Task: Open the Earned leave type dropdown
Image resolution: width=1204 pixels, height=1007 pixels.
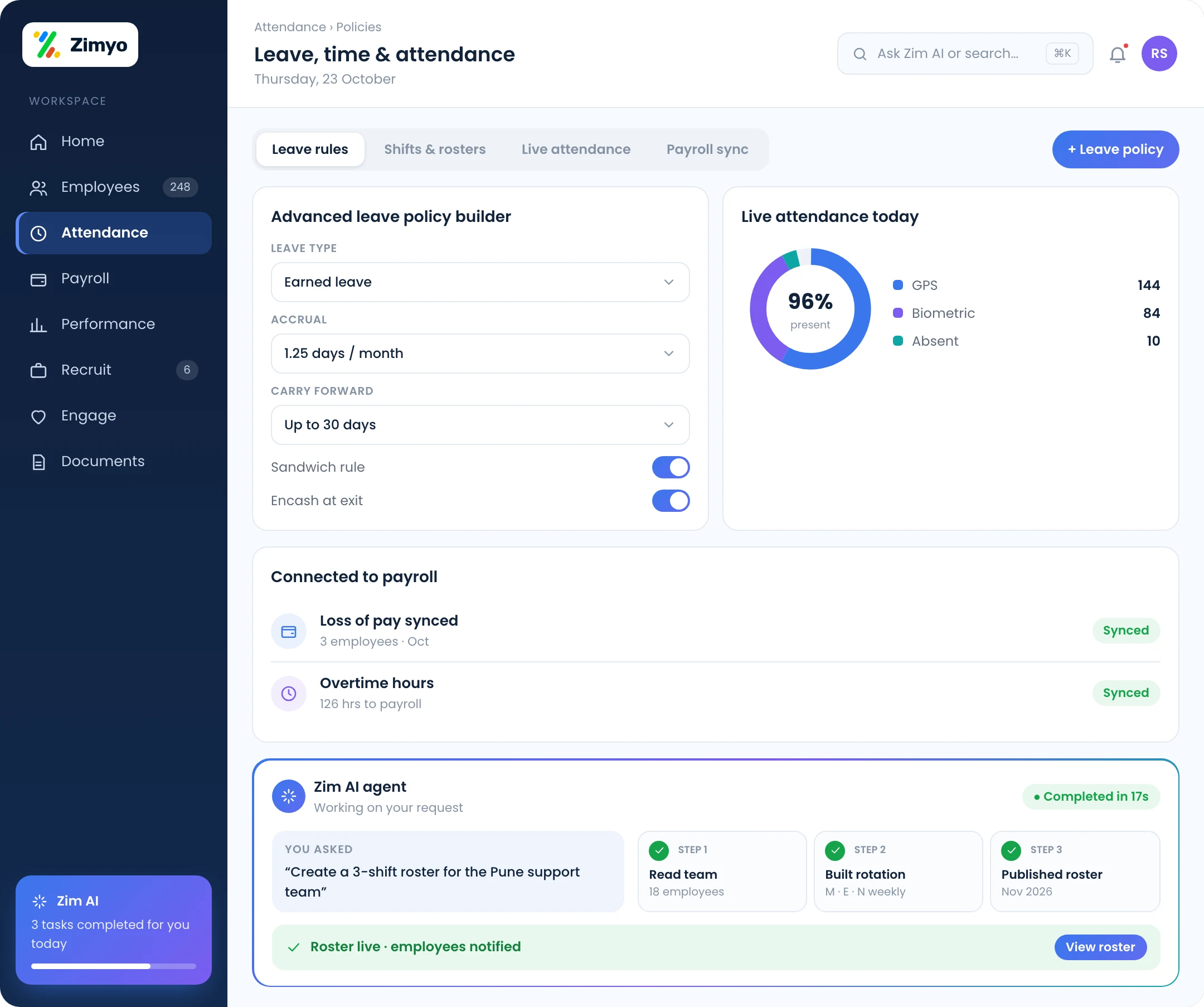Action: click(480, 282)
